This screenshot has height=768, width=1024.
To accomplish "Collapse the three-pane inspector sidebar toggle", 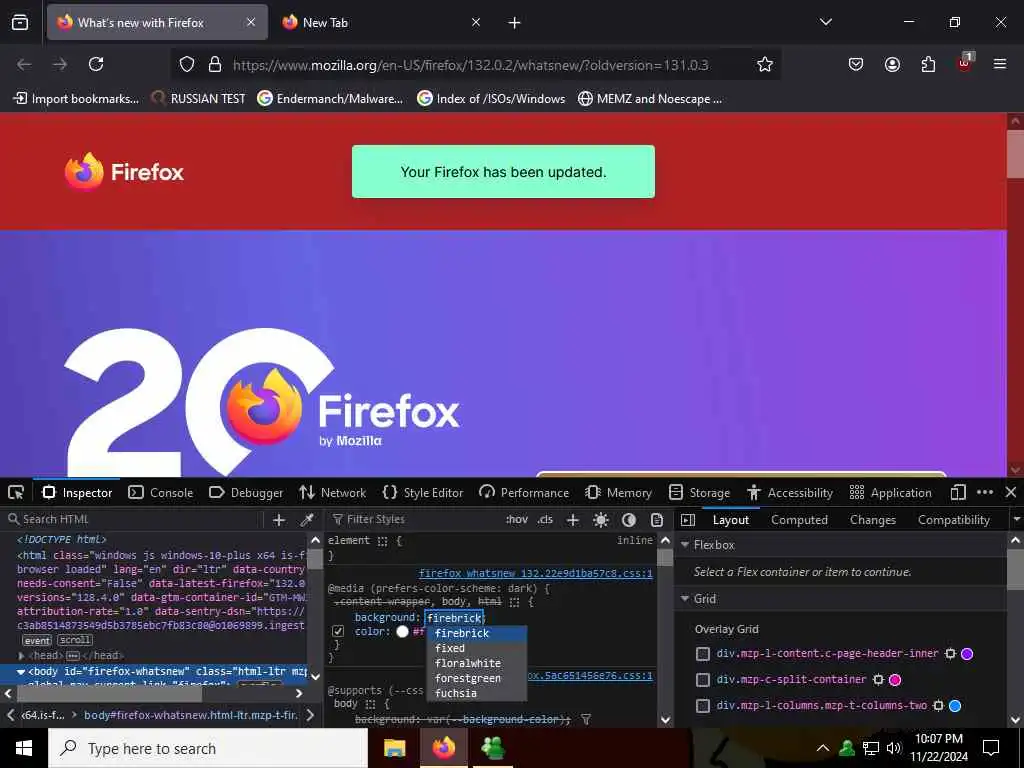I will (x=688, y=520).
